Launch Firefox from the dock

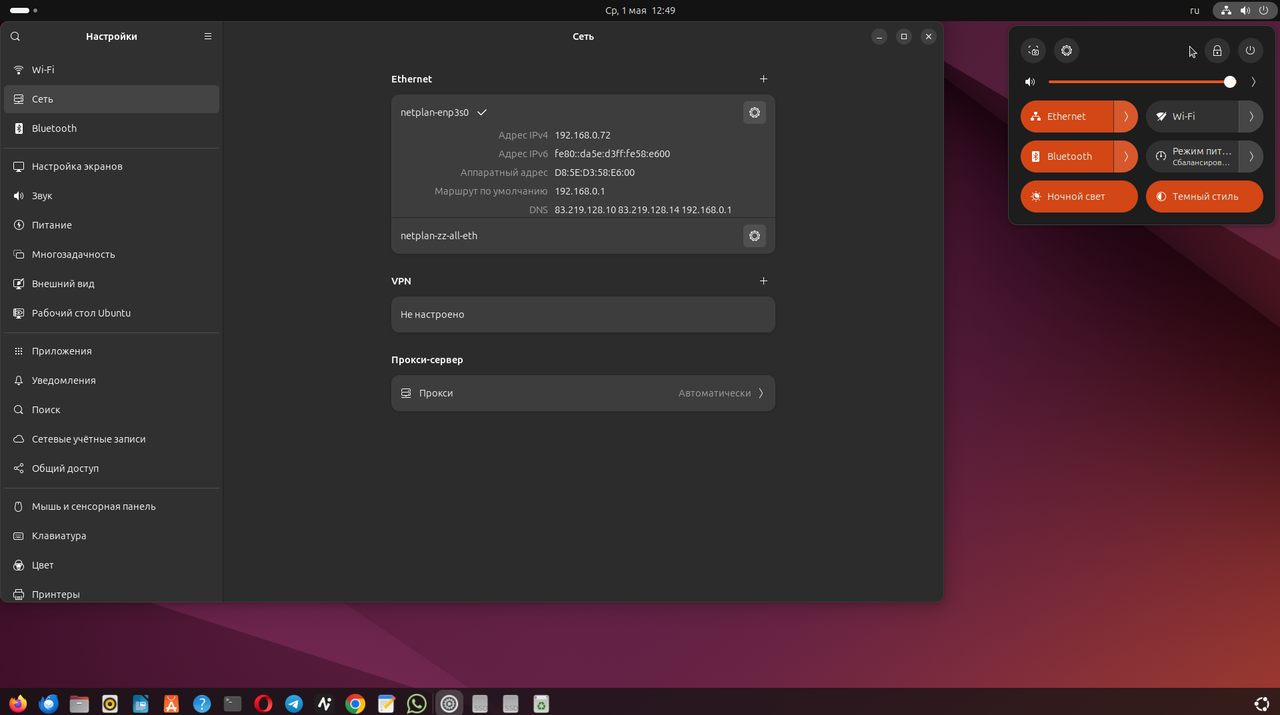point(18,703)
